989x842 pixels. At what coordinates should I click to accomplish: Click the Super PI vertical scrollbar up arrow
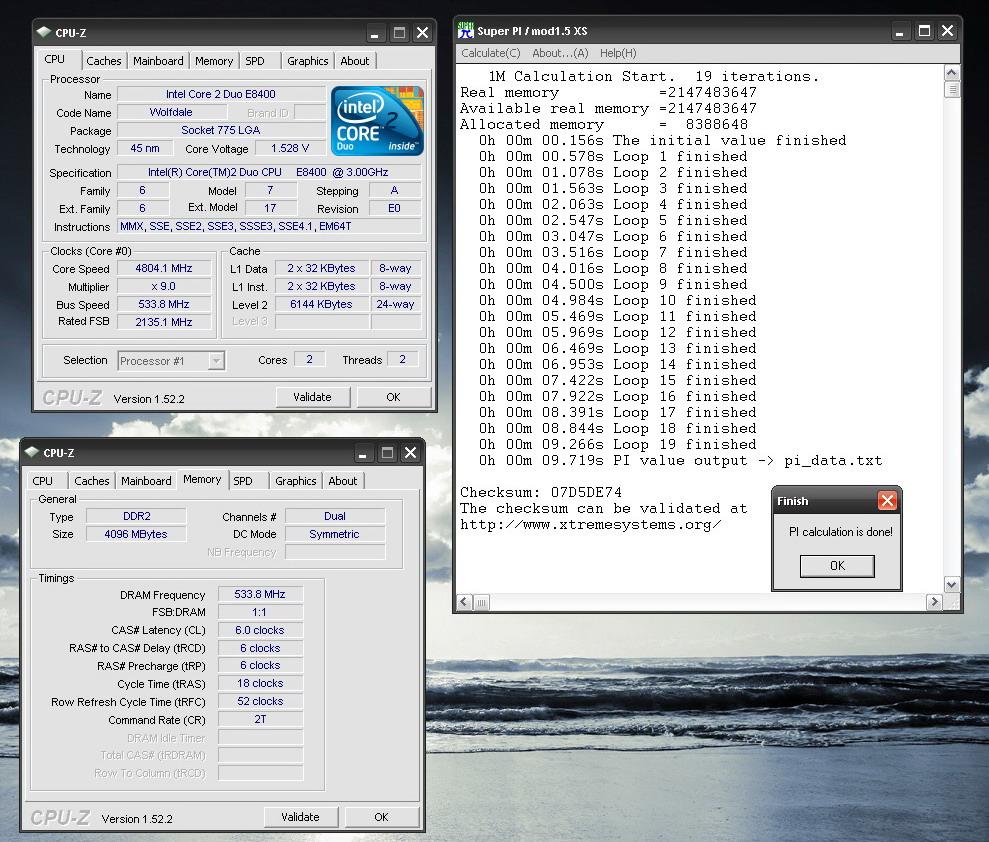pyautogui.click(x=952, y=73)
